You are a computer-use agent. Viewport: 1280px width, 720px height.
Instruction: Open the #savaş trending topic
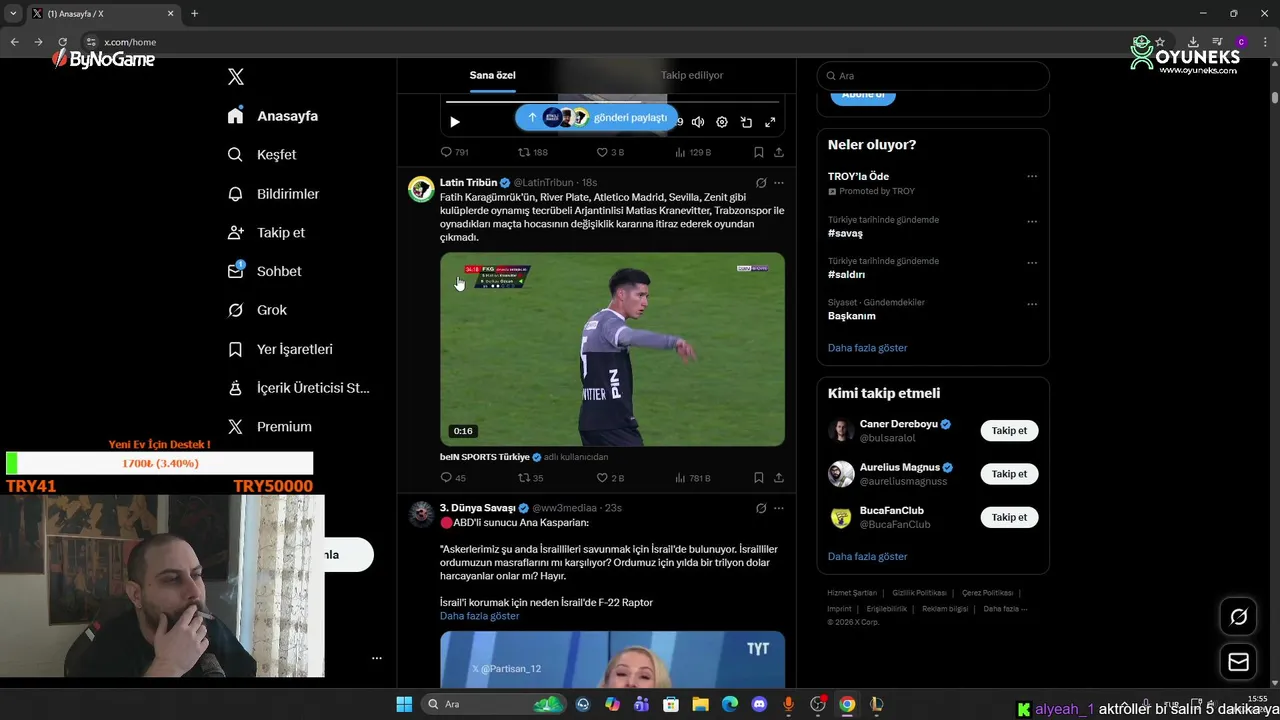[x=845, y=233]
